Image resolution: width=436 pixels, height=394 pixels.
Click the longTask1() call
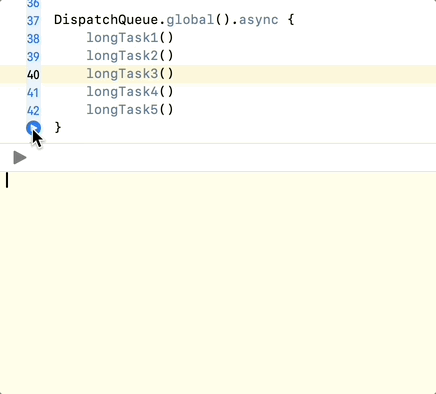pyautogui.click(x=130, y=38)
